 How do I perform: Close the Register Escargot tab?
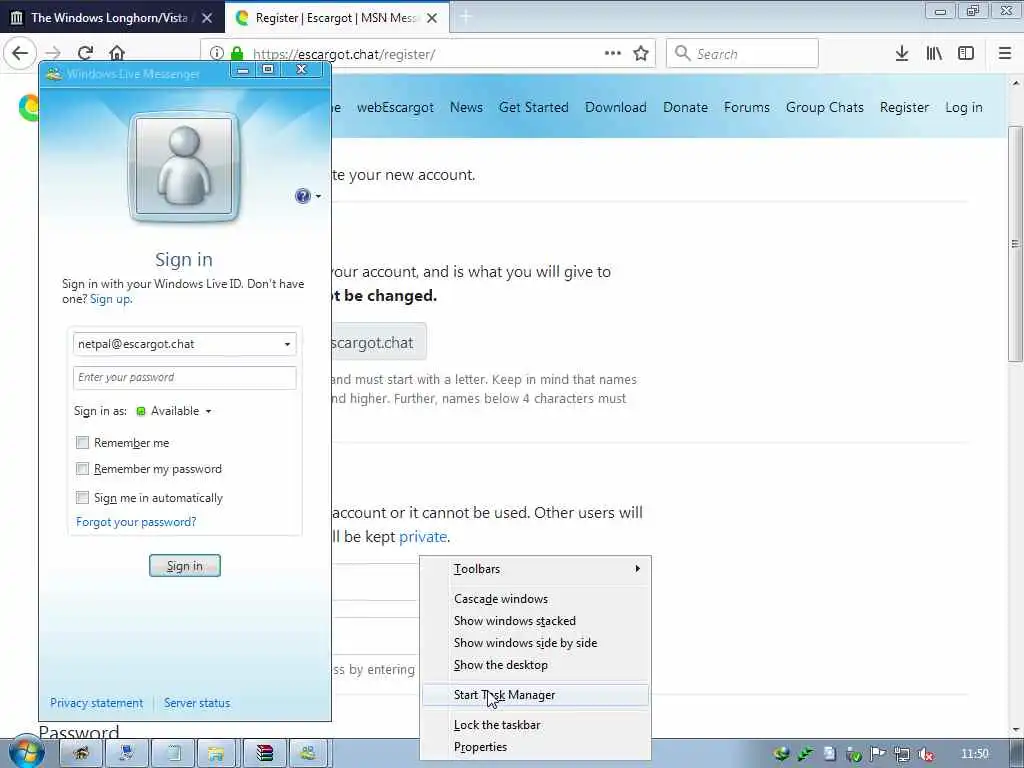[x=432, y=18]
